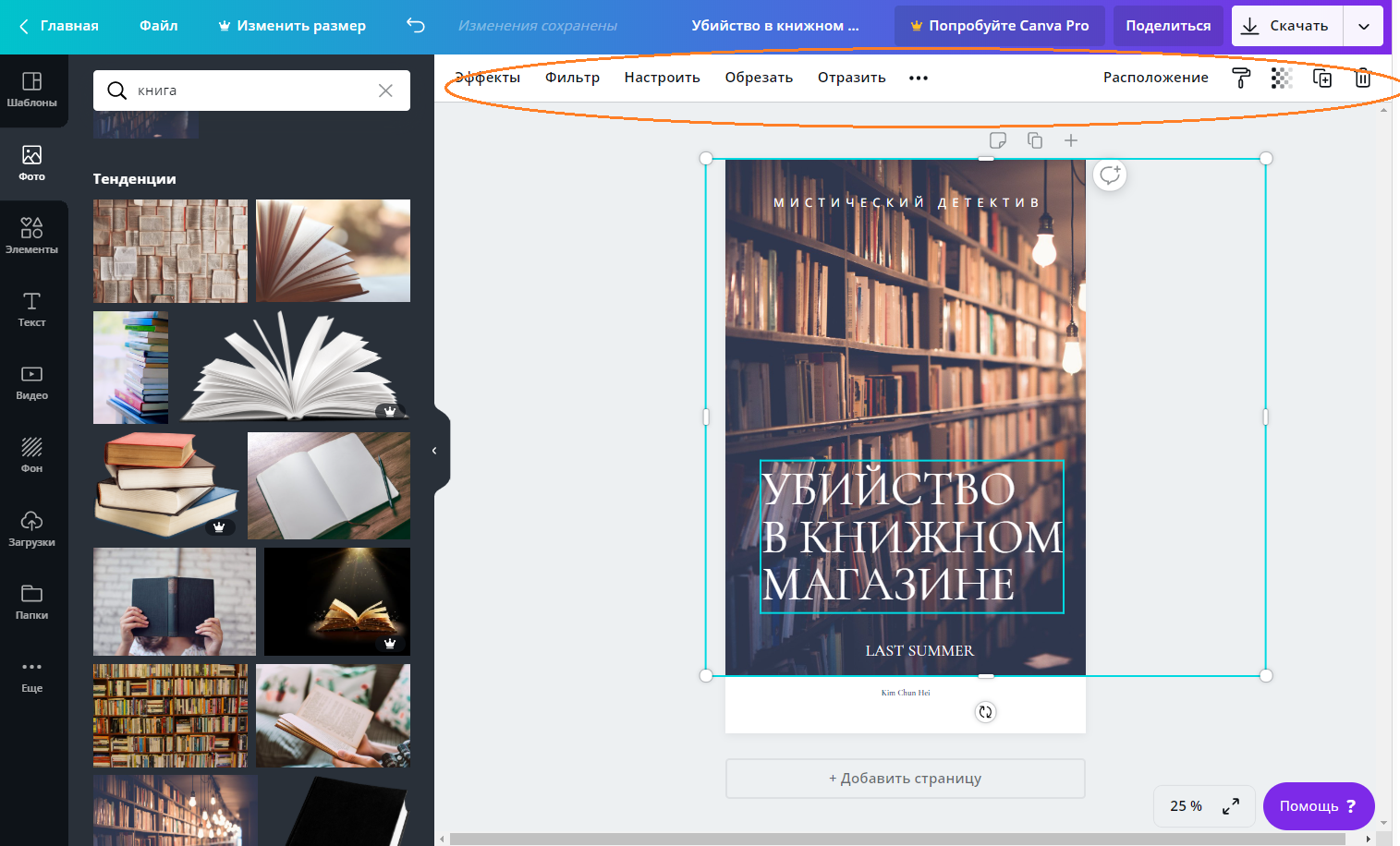Image resolution: width=1400 pixels, height=846 pixels.
Task: Collapse the side panel with arrow handle
Action: 434,451
